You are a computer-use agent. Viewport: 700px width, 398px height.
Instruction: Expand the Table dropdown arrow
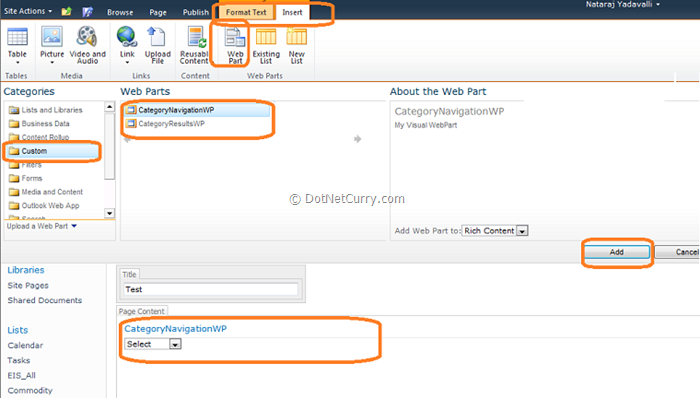[17, 63]
